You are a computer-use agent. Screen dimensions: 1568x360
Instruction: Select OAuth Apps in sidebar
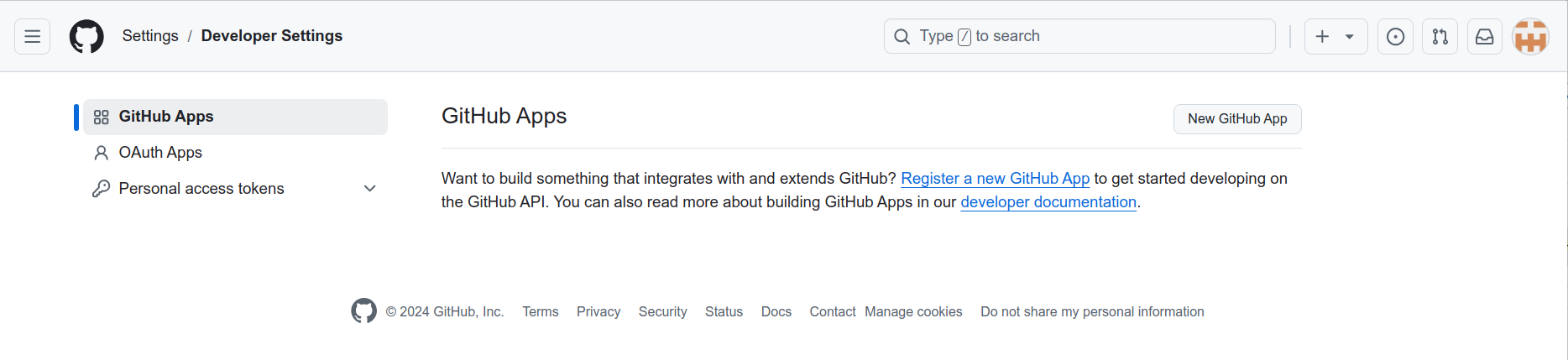click(x=160, y=153)
